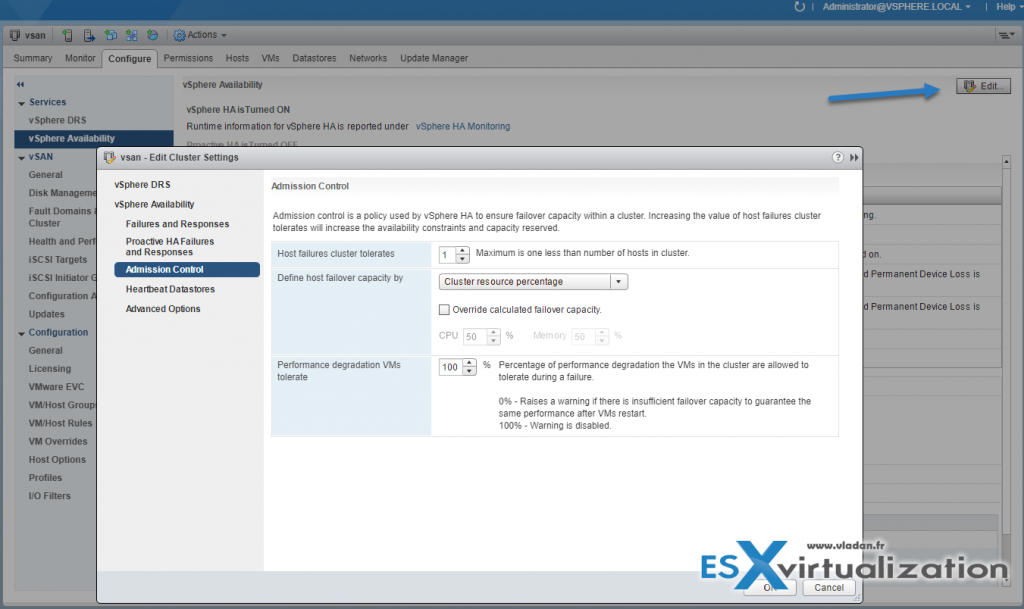Select VM/Host Rules in sidebar
The image size is (1024, 609).
60,423
